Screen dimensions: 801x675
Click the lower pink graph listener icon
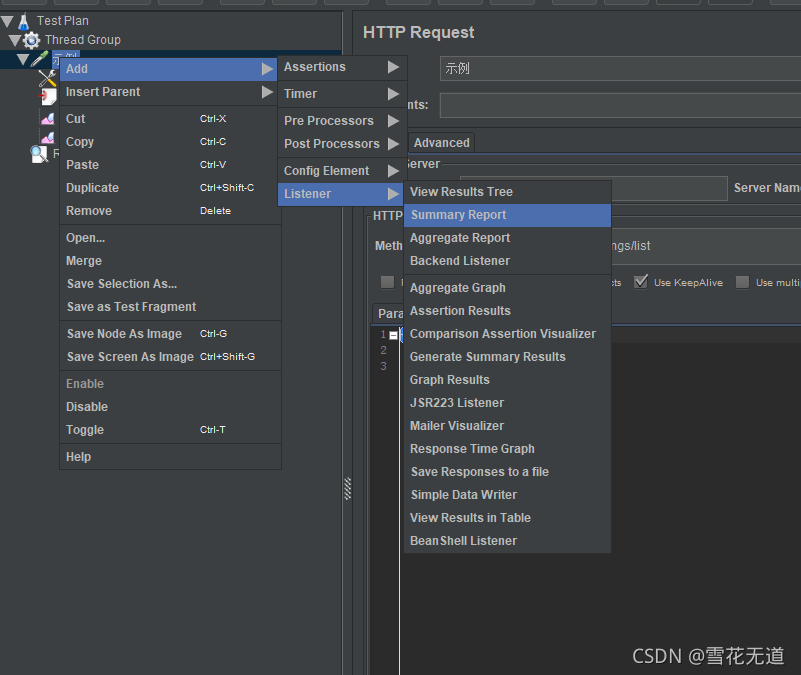[48, 137]
